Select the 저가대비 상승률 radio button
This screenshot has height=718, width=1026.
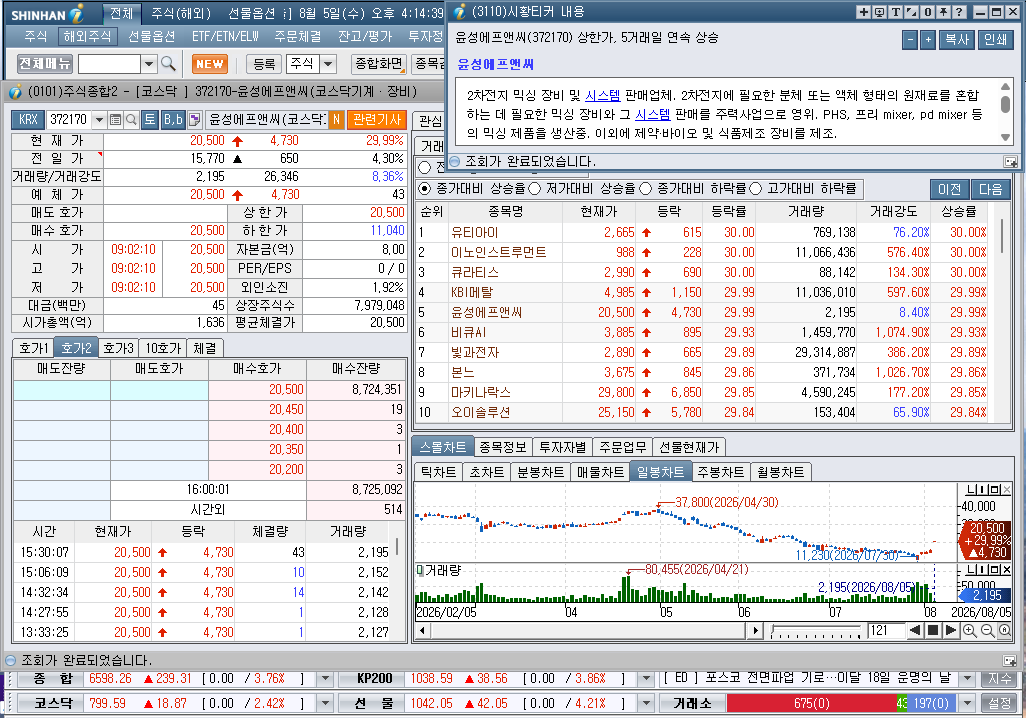(x=535, y=188)
